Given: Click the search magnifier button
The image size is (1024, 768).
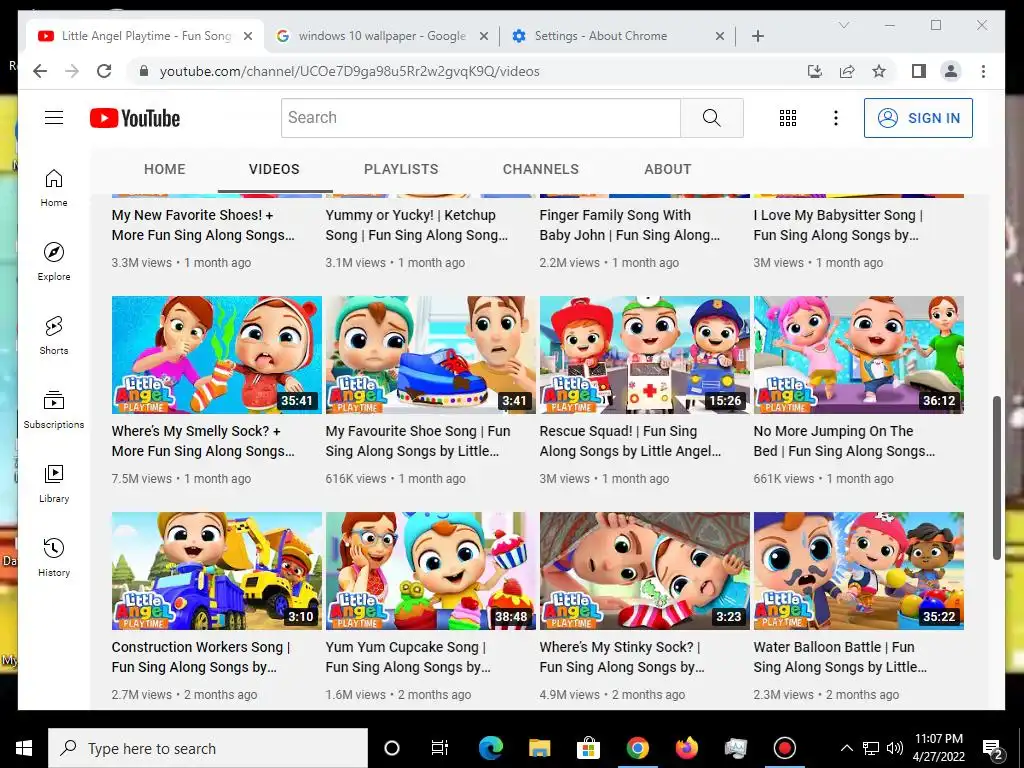Looking at the screenshot, I should point(712,118).
